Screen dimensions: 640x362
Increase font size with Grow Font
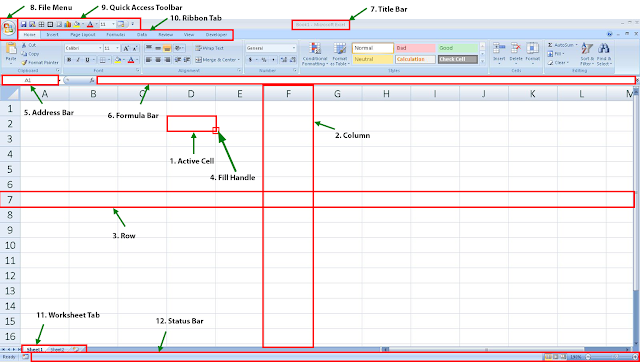pyautogui.click(x=126, y=49)
